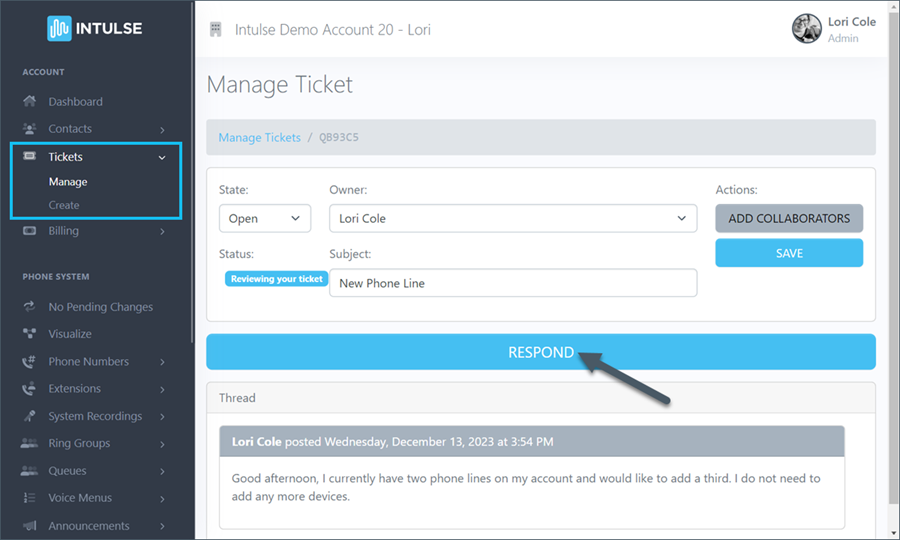Expand the Voice Menus submenu chevron
Image resolution: width=900 pixels, height=540 pixels.
(x=162, y=499)
